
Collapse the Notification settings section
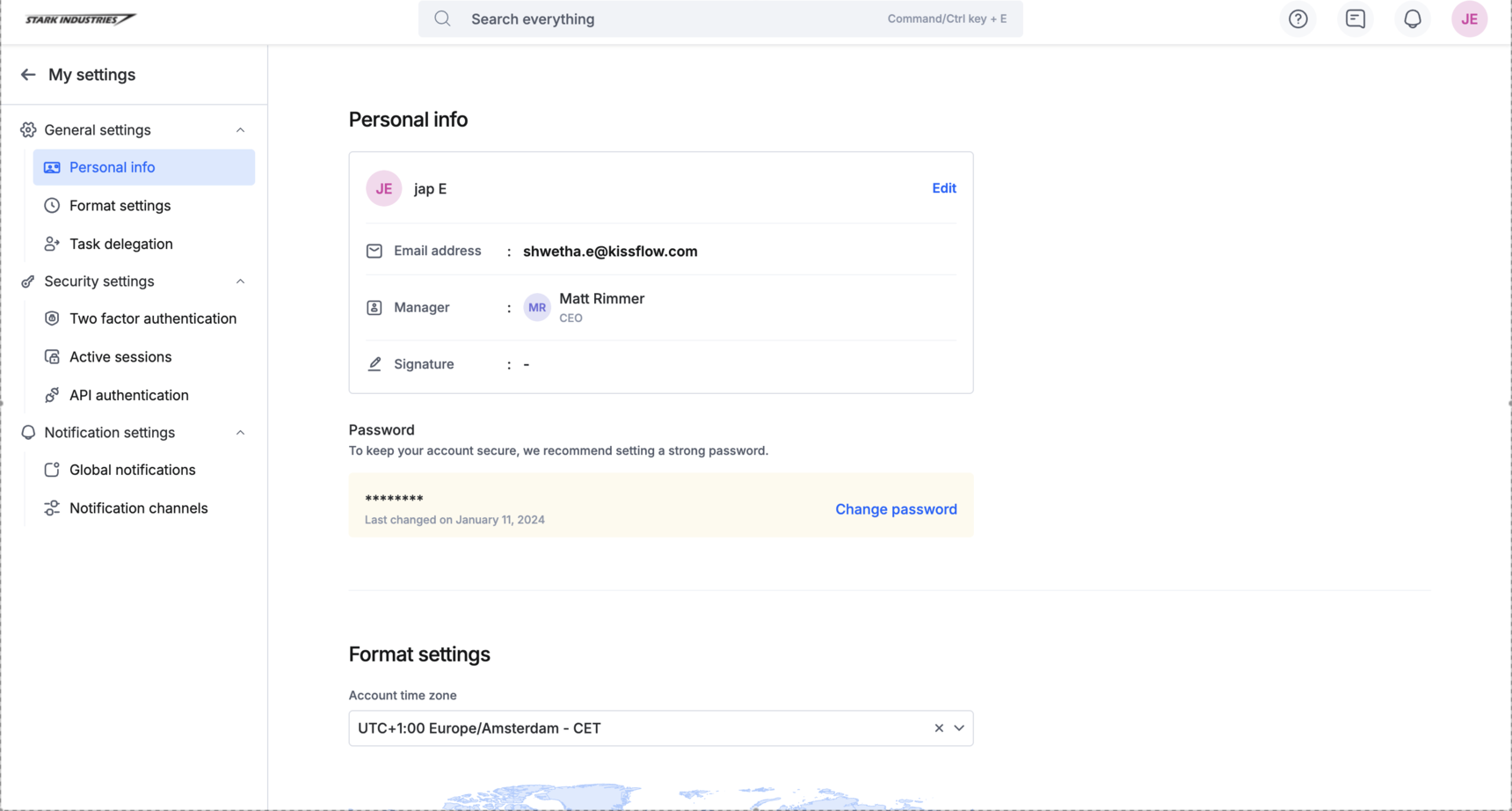point(240,433)
